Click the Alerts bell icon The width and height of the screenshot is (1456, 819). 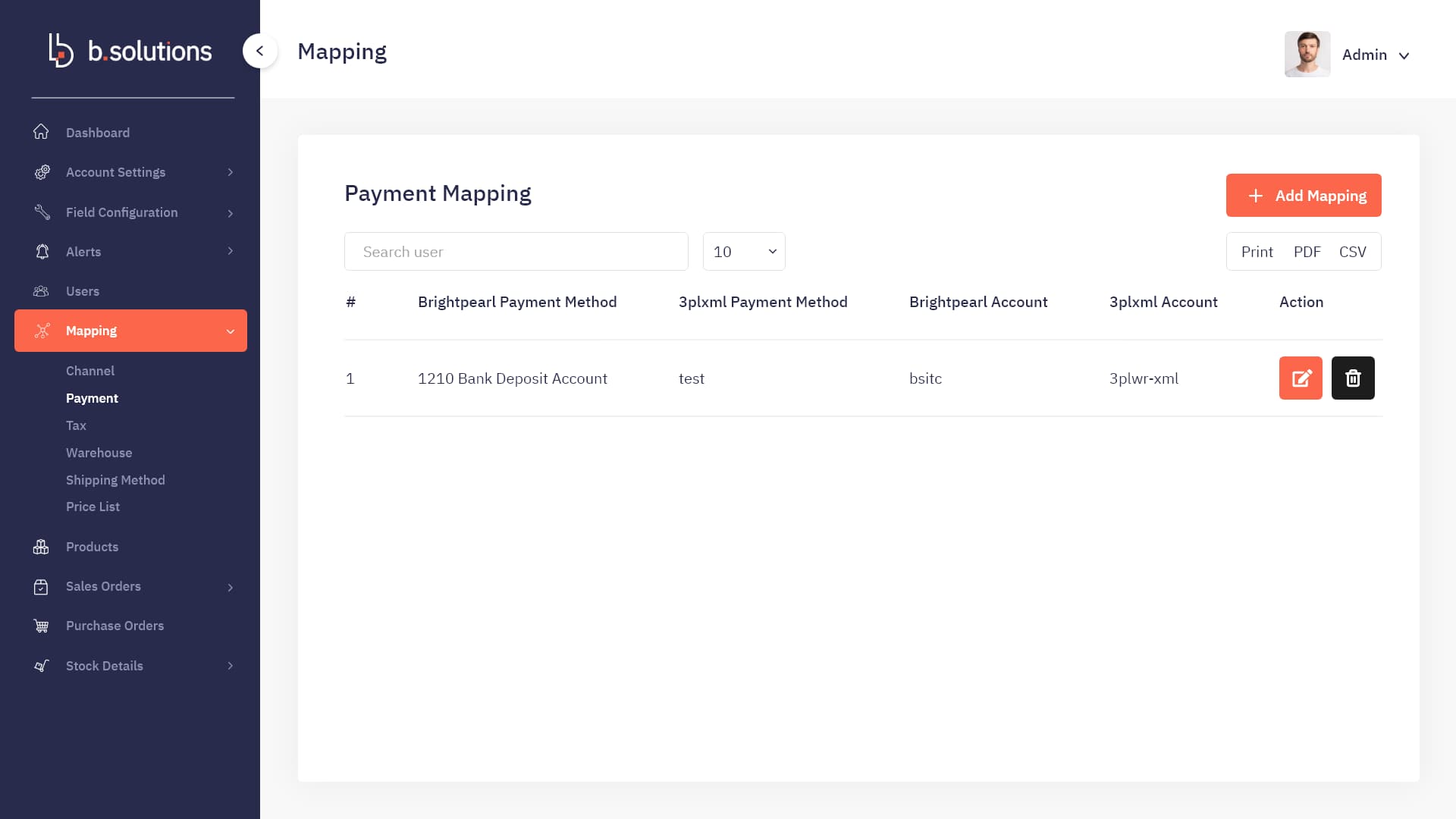tap(42, 252)
